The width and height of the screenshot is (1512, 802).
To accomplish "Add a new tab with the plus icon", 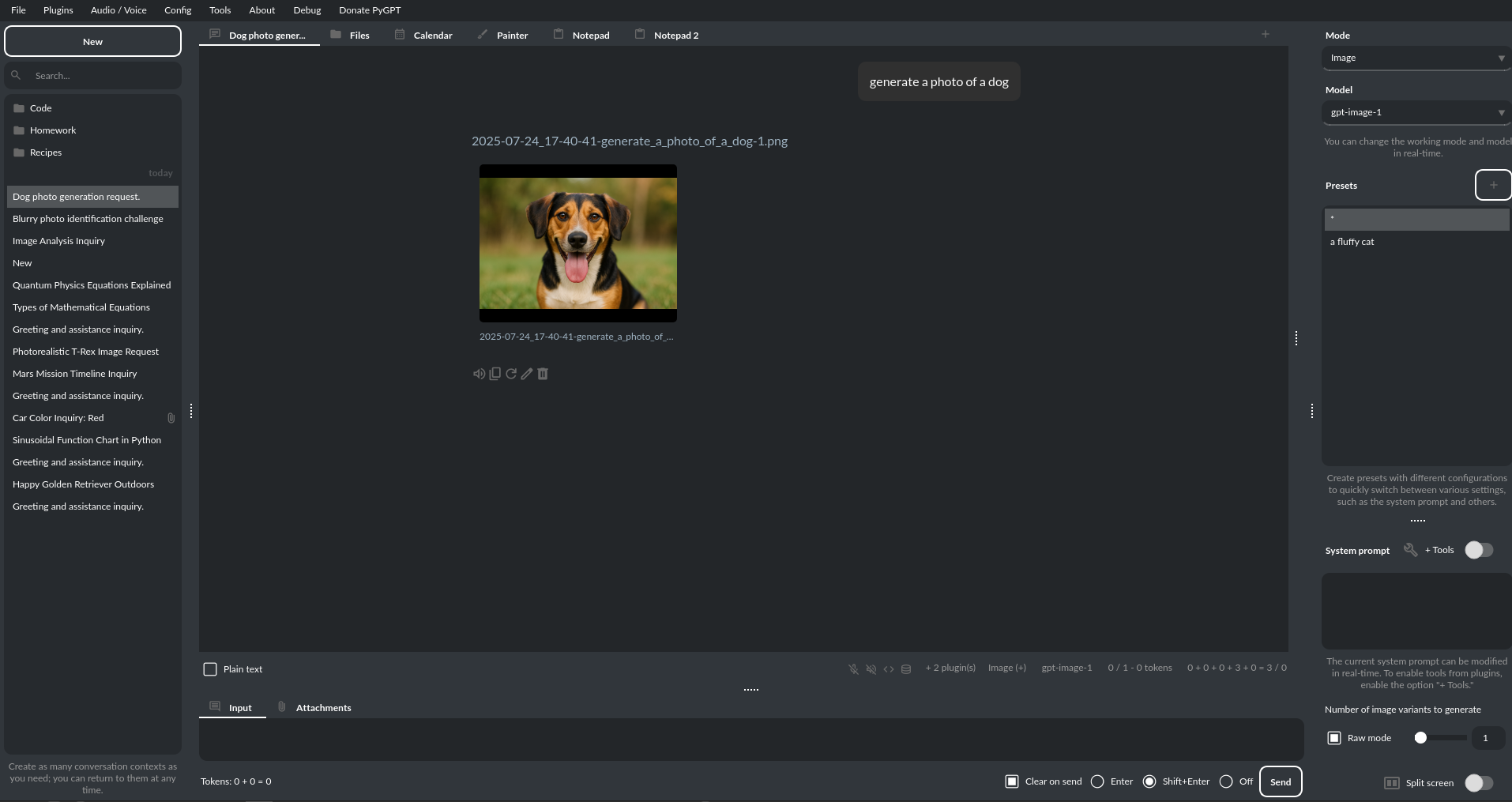I will (1266, 34).
